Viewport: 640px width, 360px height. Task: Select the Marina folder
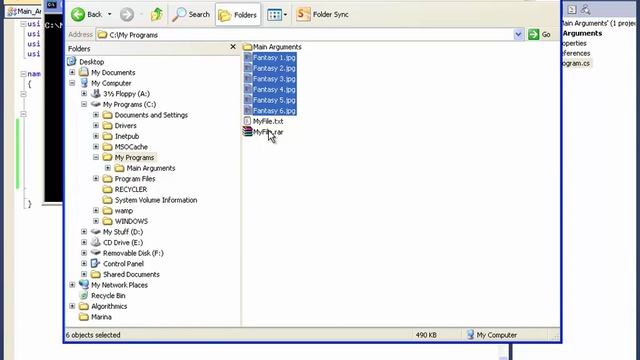(x=101, y=316)
